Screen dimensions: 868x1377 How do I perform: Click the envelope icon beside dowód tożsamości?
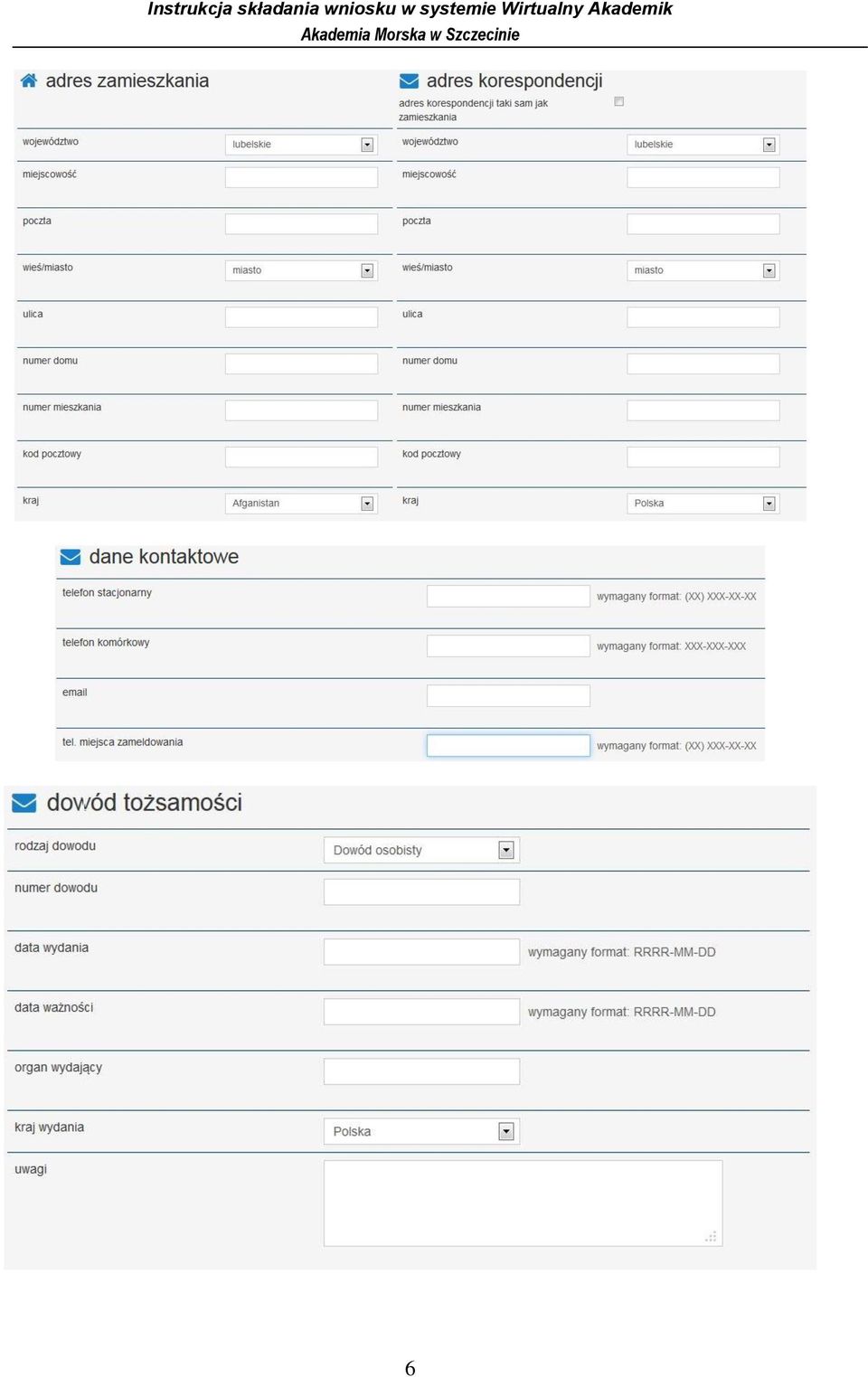(x=24, y=803)
